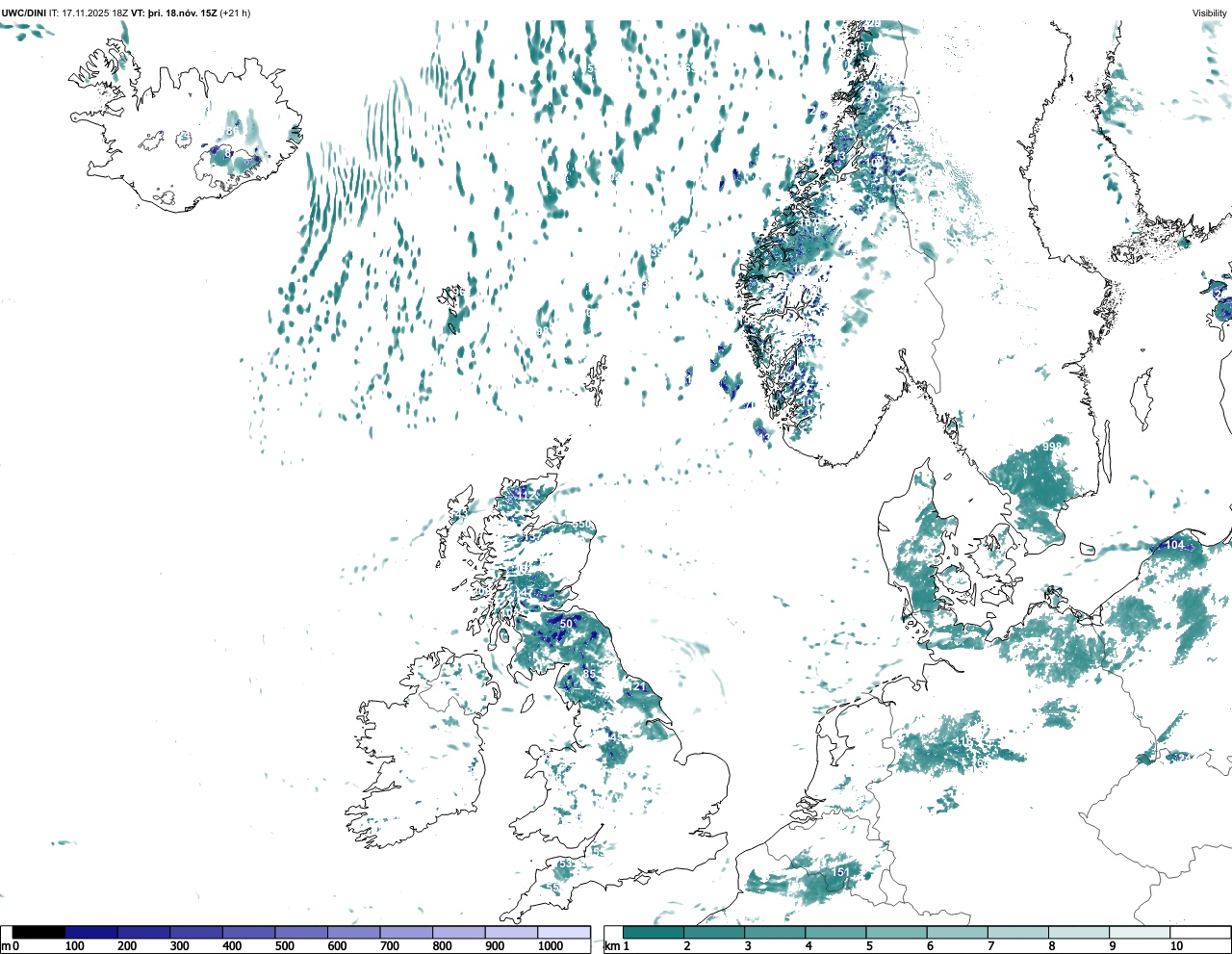1232x954 pixels.
Task: Pick the 400–500 m legend swatch
Action: pyautogui.click(x=249, y=932)
